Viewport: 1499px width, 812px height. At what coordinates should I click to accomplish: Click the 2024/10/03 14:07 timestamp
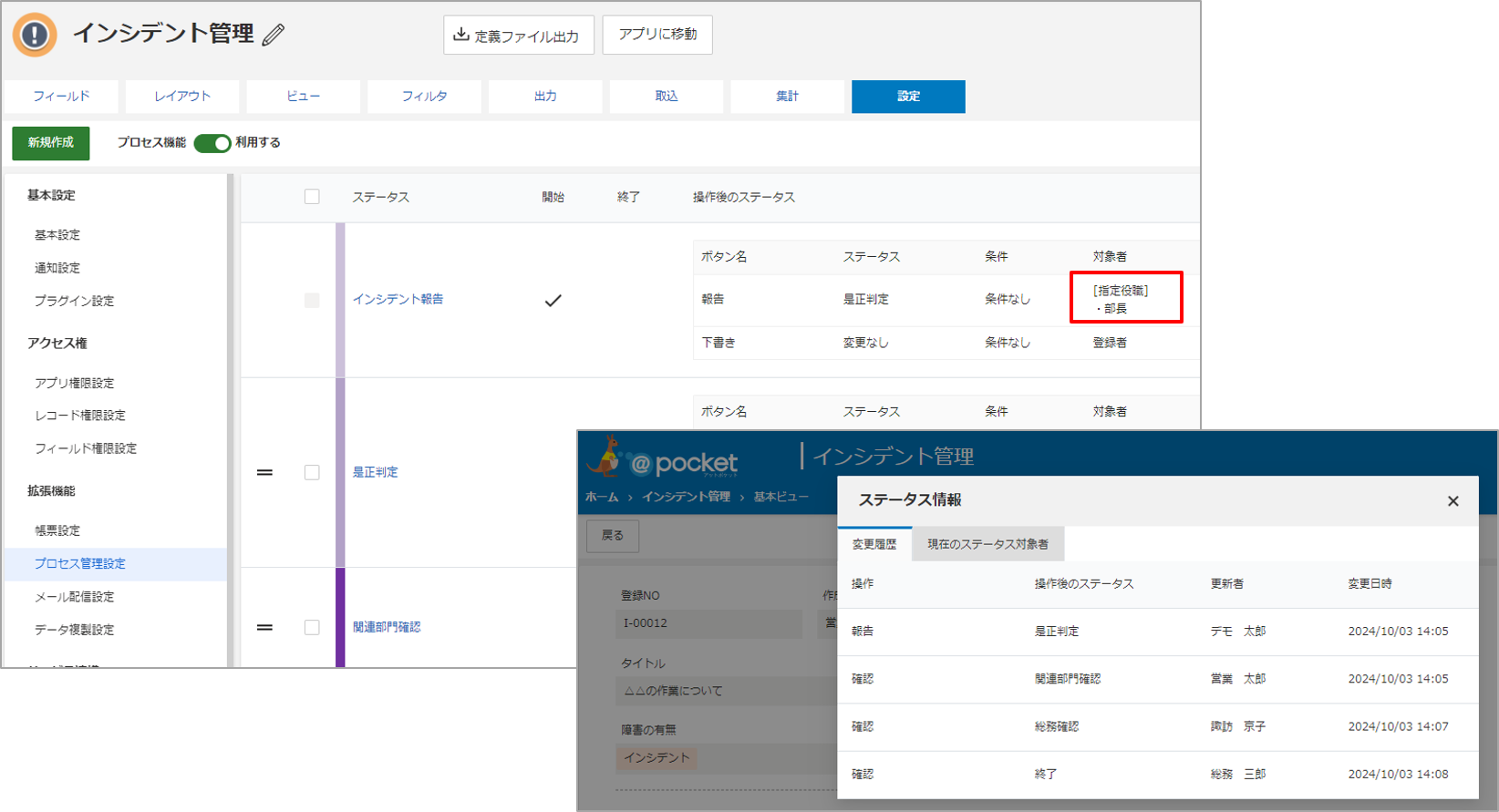1398,726
